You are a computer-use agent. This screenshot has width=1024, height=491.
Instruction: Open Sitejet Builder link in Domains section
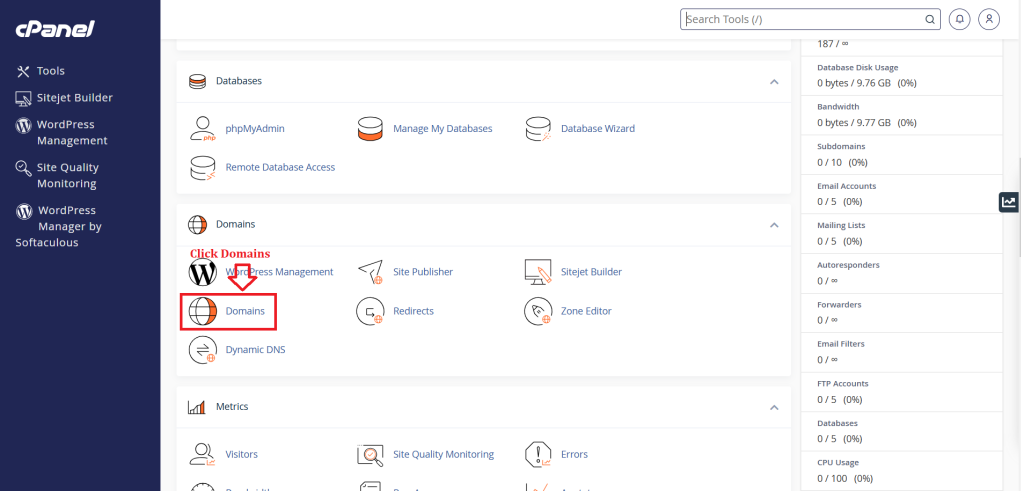click(591, 272)
